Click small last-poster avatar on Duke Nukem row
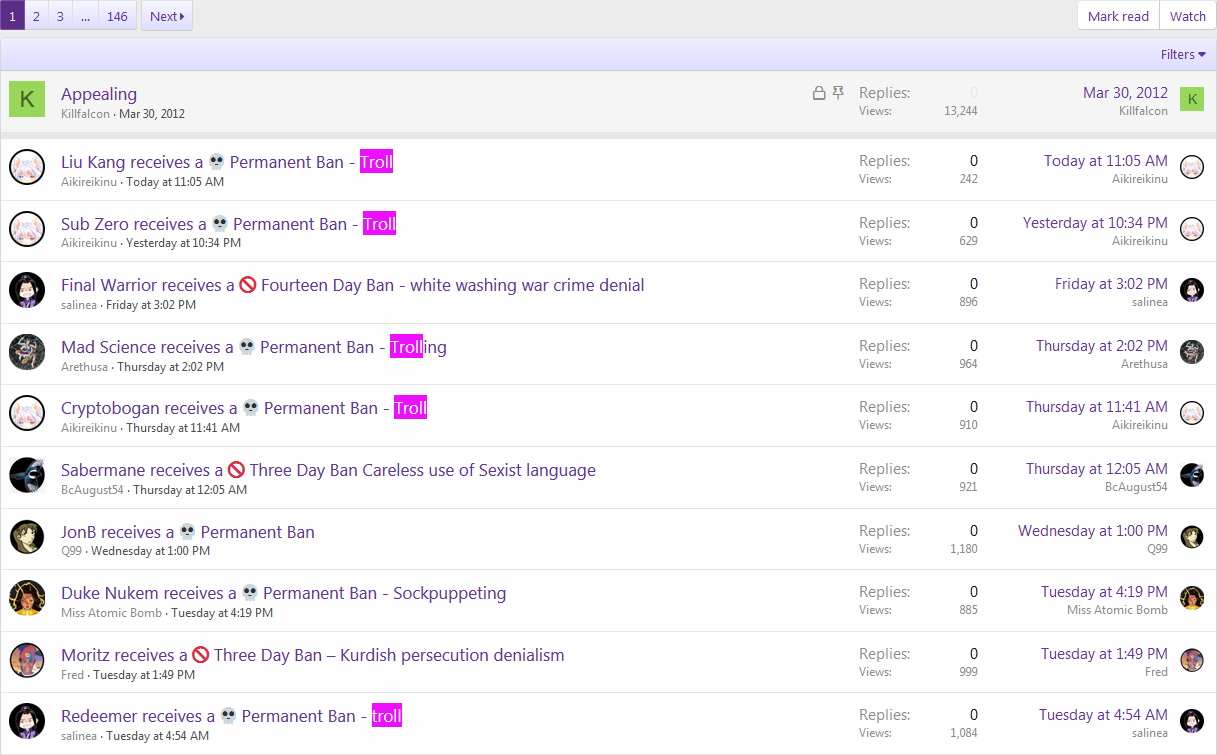The width and height of the screenshot is (1217, 755). coord(1192,598)
